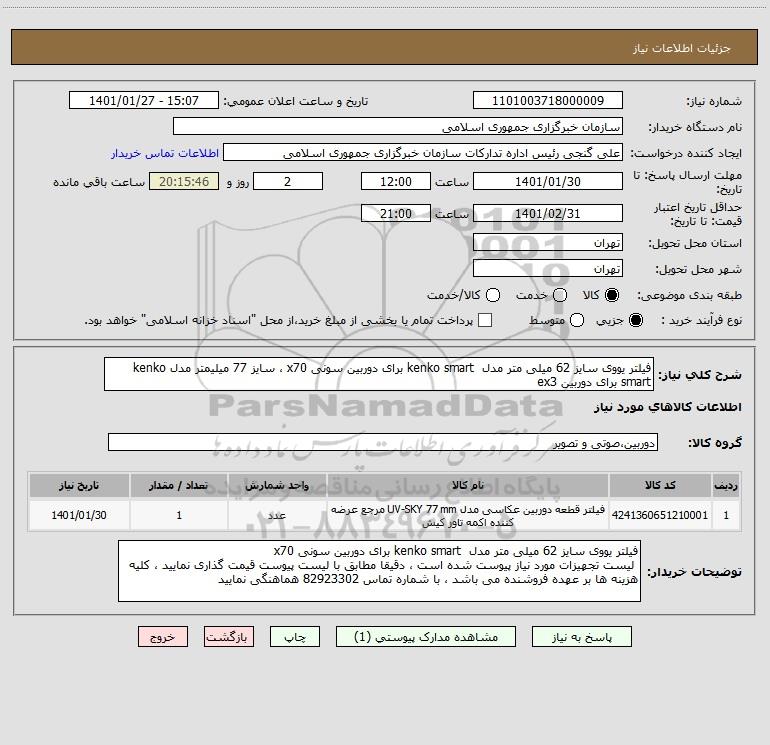
Task: Select the کالا radio button
Action: pyautogui.click(x=612, y=295)
